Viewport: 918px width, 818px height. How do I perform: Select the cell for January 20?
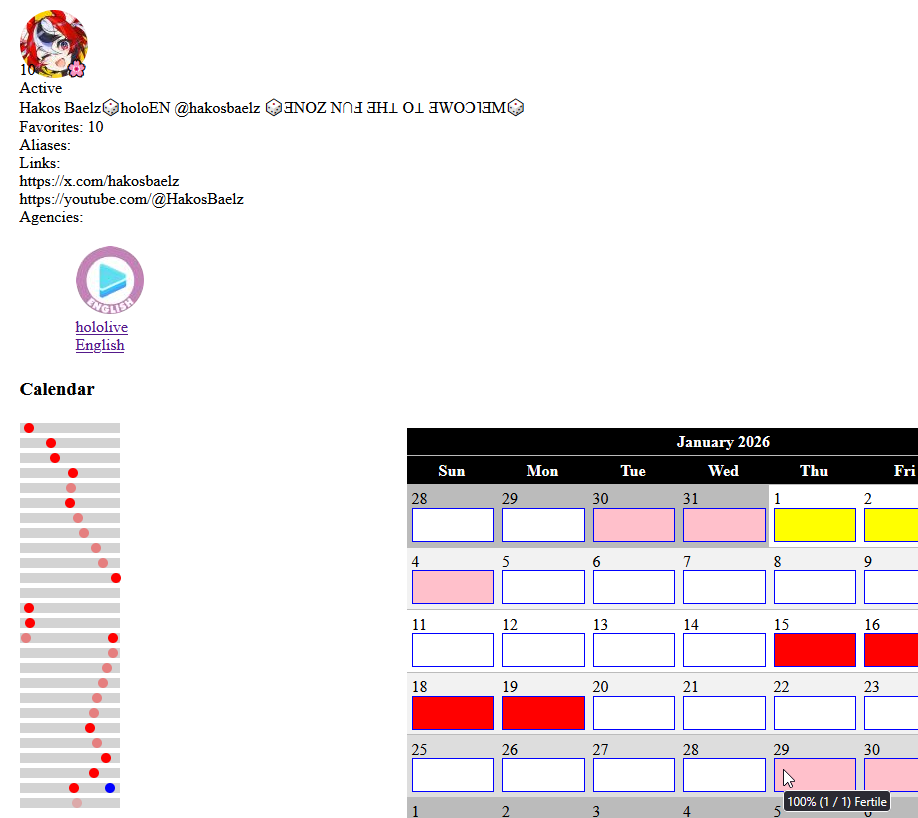pos(633,713)
